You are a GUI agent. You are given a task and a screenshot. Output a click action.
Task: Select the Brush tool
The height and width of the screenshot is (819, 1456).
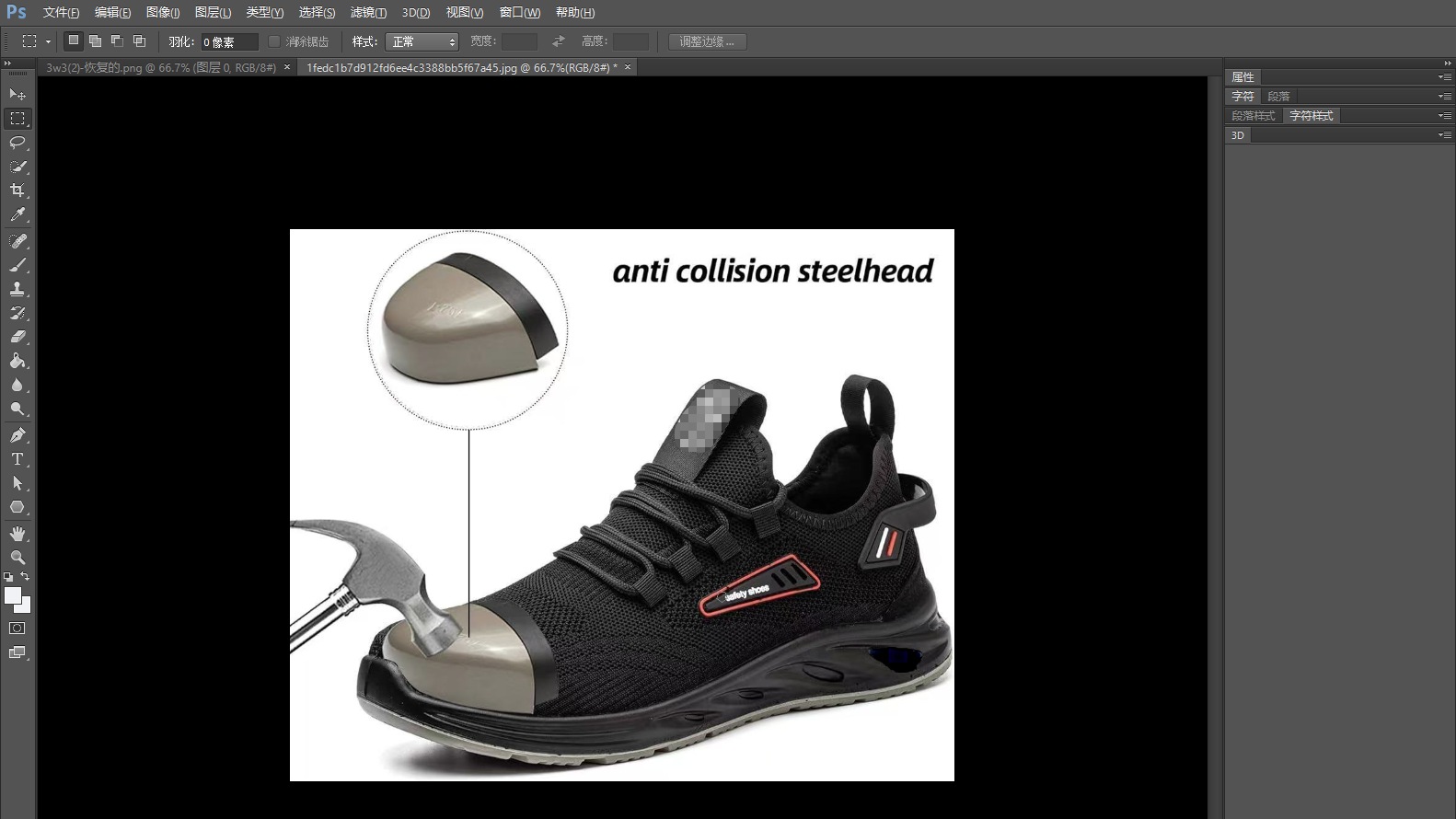point(17,265)
